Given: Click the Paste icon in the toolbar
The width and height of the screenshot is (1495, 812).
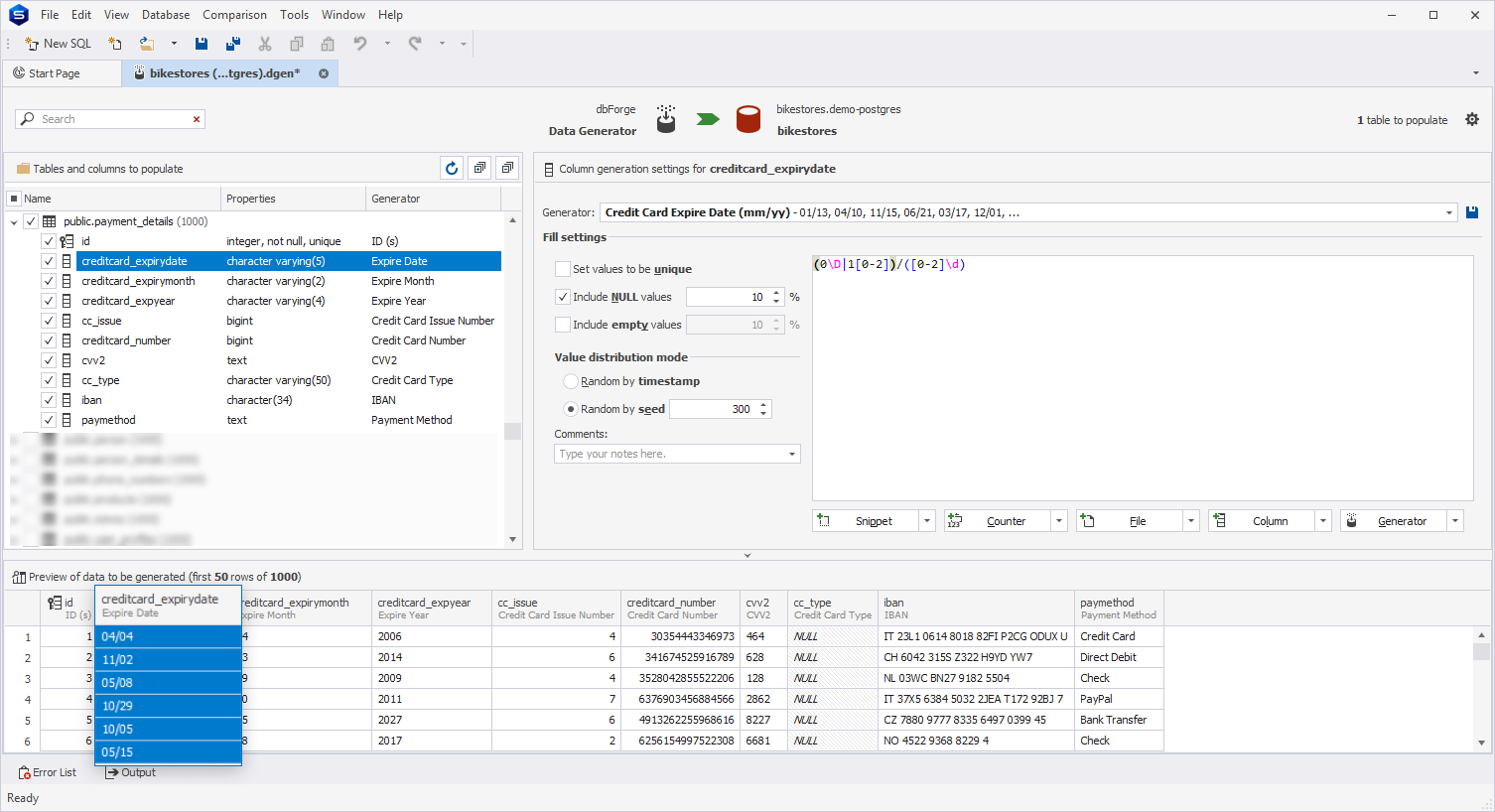Looking at the screenshot, I should click(x=328, y=44).
